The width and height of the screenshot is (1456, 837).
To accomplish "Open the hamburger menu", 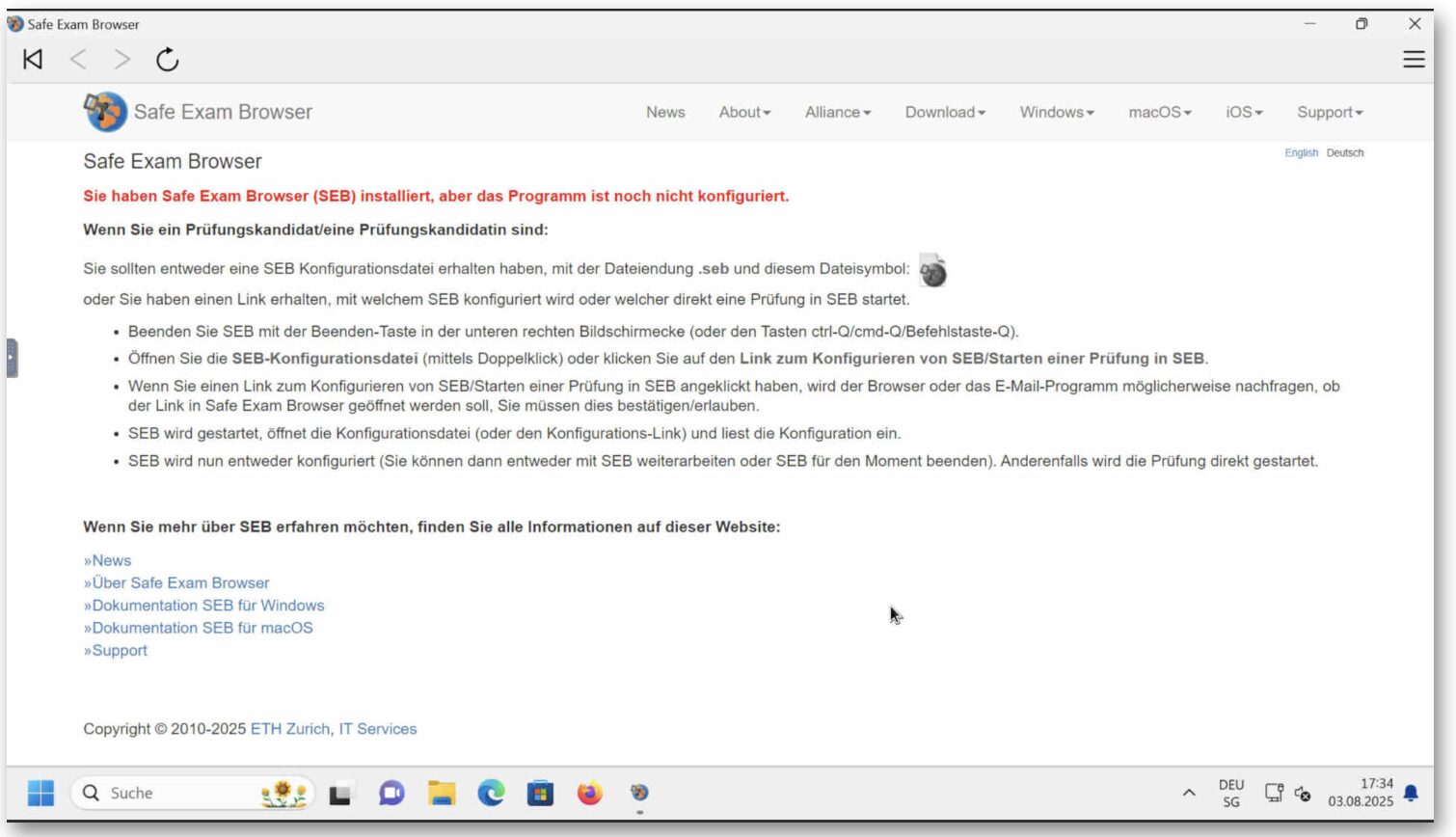I will tap(1414, 60).
